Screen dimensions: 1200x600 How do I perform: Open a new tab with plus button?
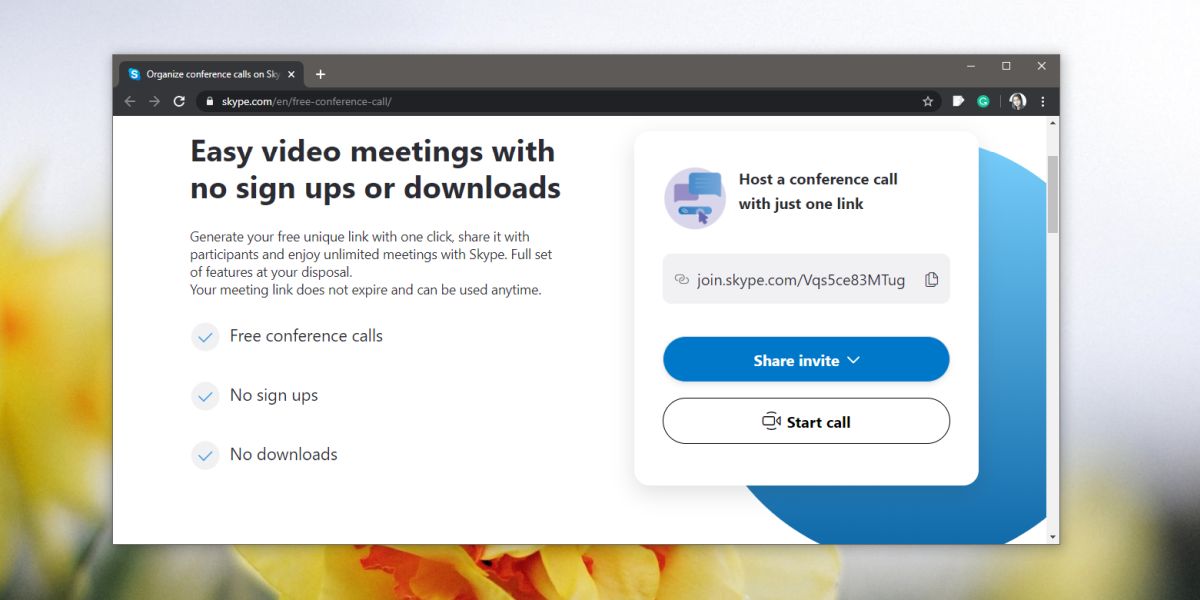click(321, 74)
